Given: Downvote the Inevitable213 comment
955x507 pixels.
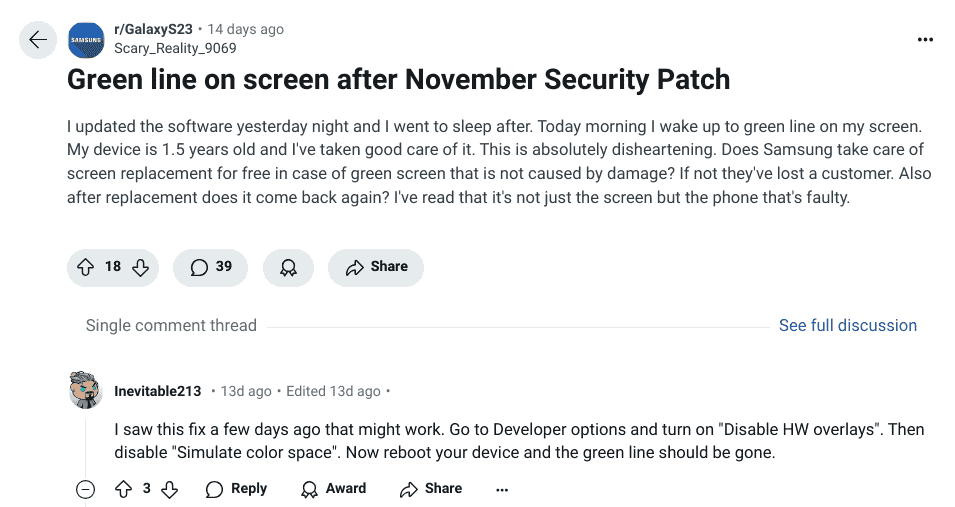Looking at the screenshot, I should point(170,489).
